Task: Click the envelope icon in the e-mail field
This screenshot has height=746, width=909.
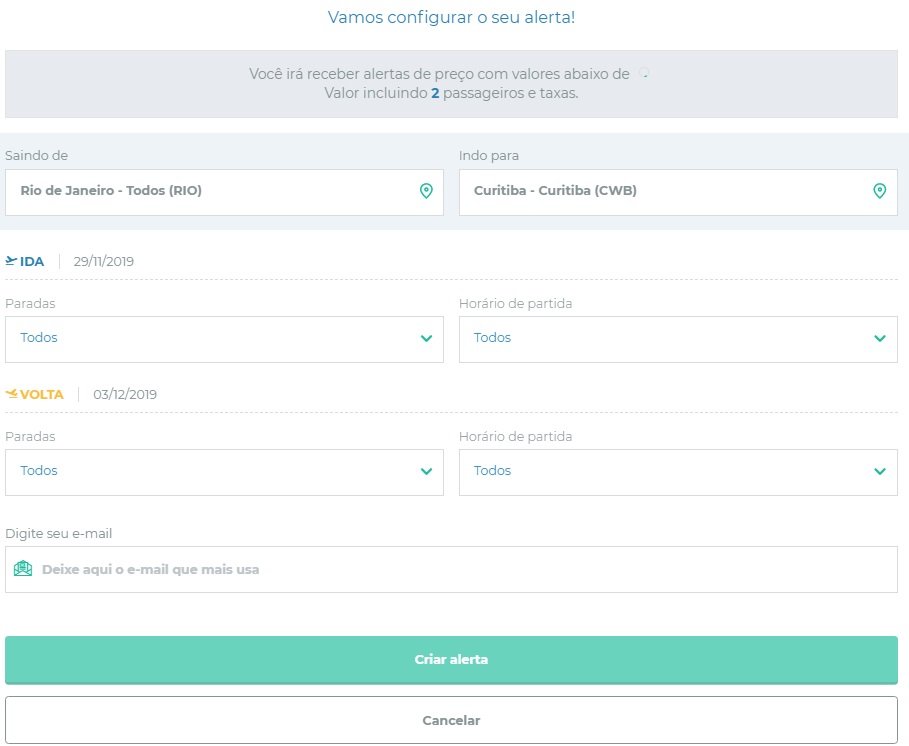Action: click(x=23, y=569)
